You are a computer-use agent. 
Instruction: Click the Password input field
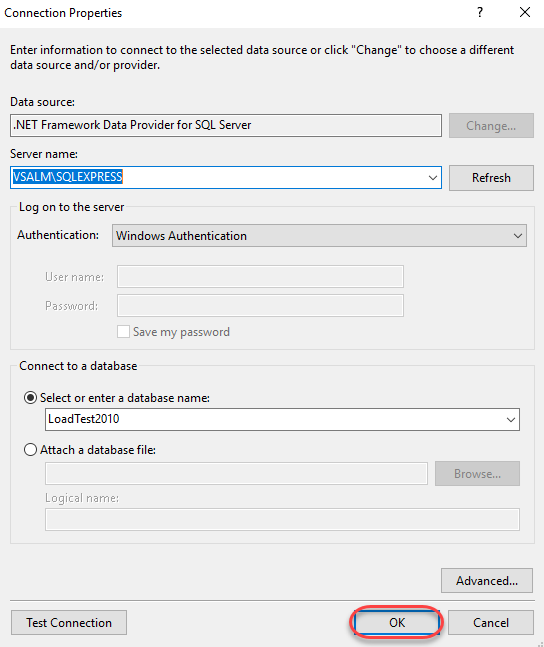(x=260, y=305)
